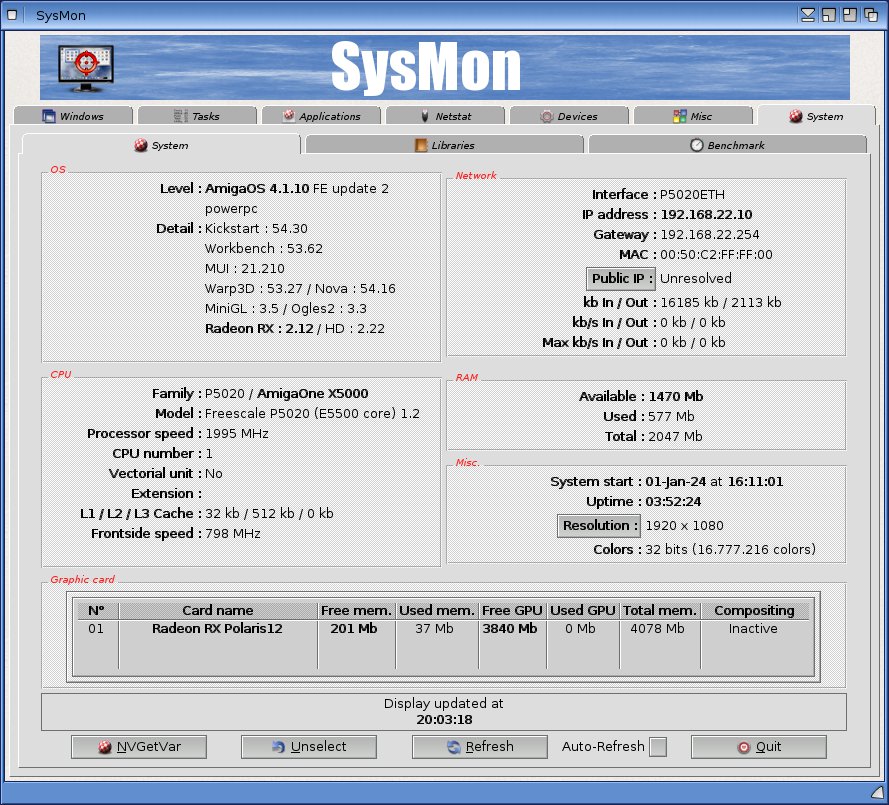
Task: Click the IP address value 192.168.22.10
Action: (x=706, y=214)
